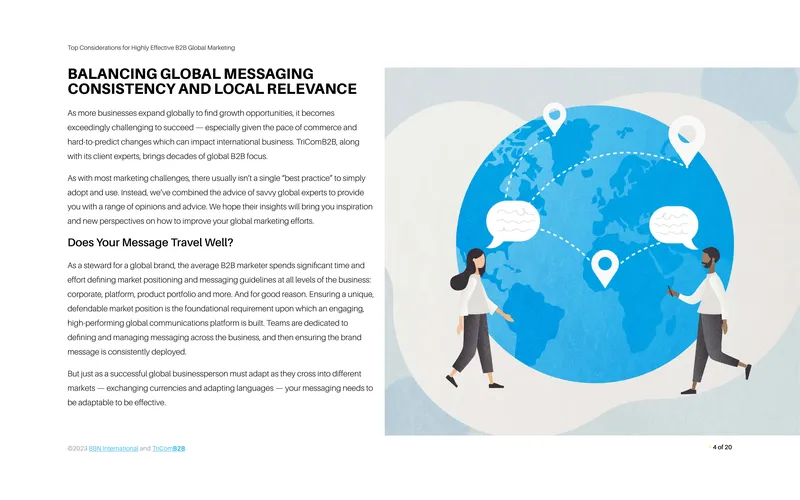Viewport: 800px width, 500px height.
Task: Click the "CONSISTENCY AND LOCAL RELEVANCE" title line
Action: [x=212, y=89]
